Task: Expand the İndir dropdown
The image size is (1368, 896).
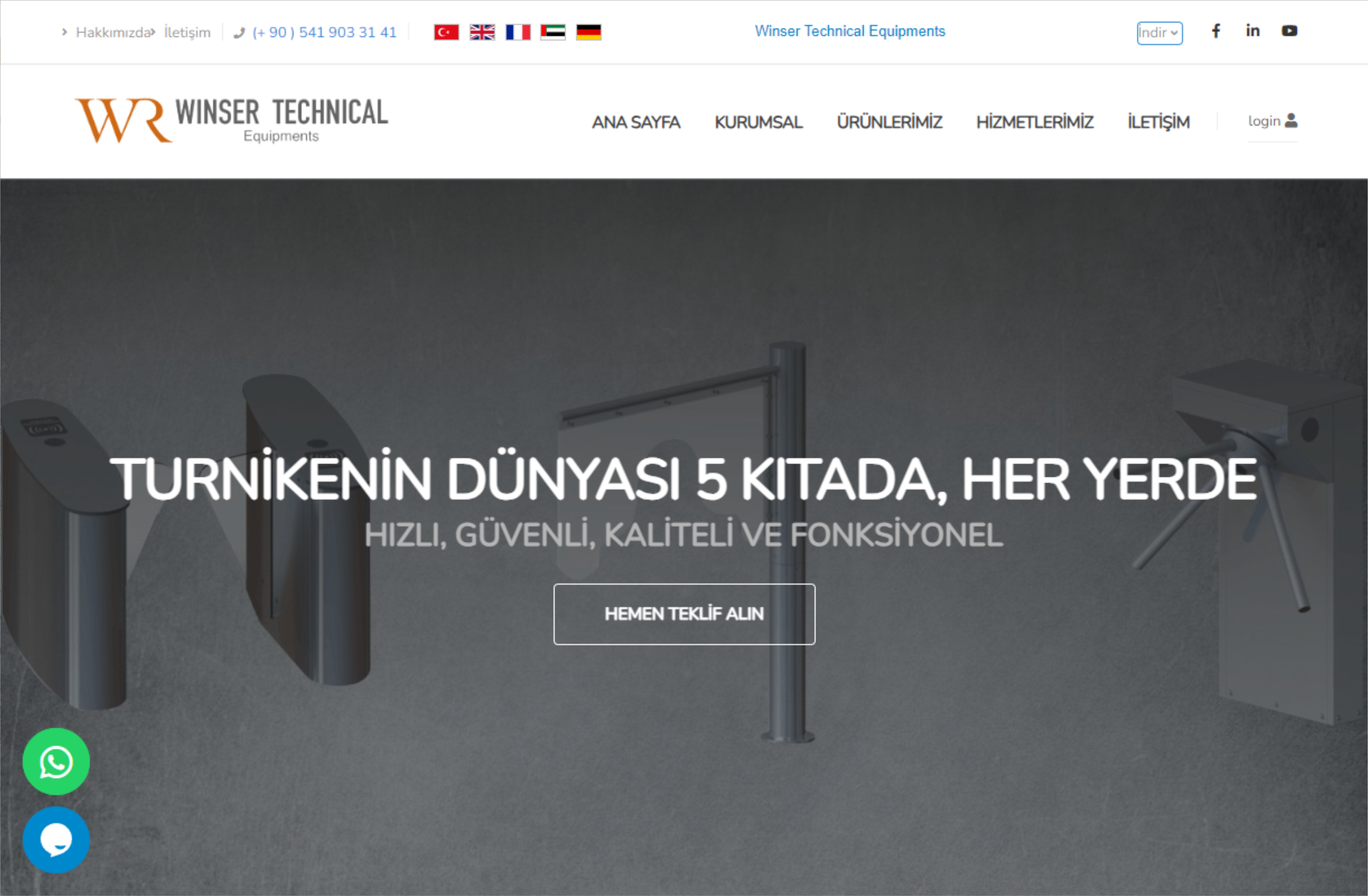Action: [1159, 33]
